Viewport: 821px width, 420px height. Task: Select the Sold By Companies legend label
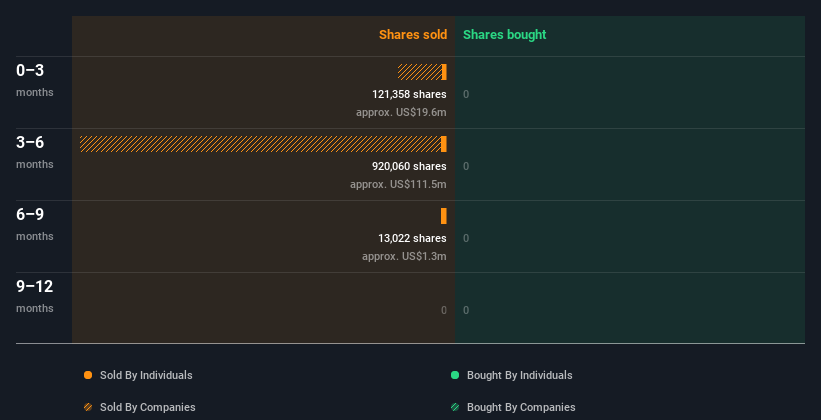pyautogui.click(x=147, y=407)
